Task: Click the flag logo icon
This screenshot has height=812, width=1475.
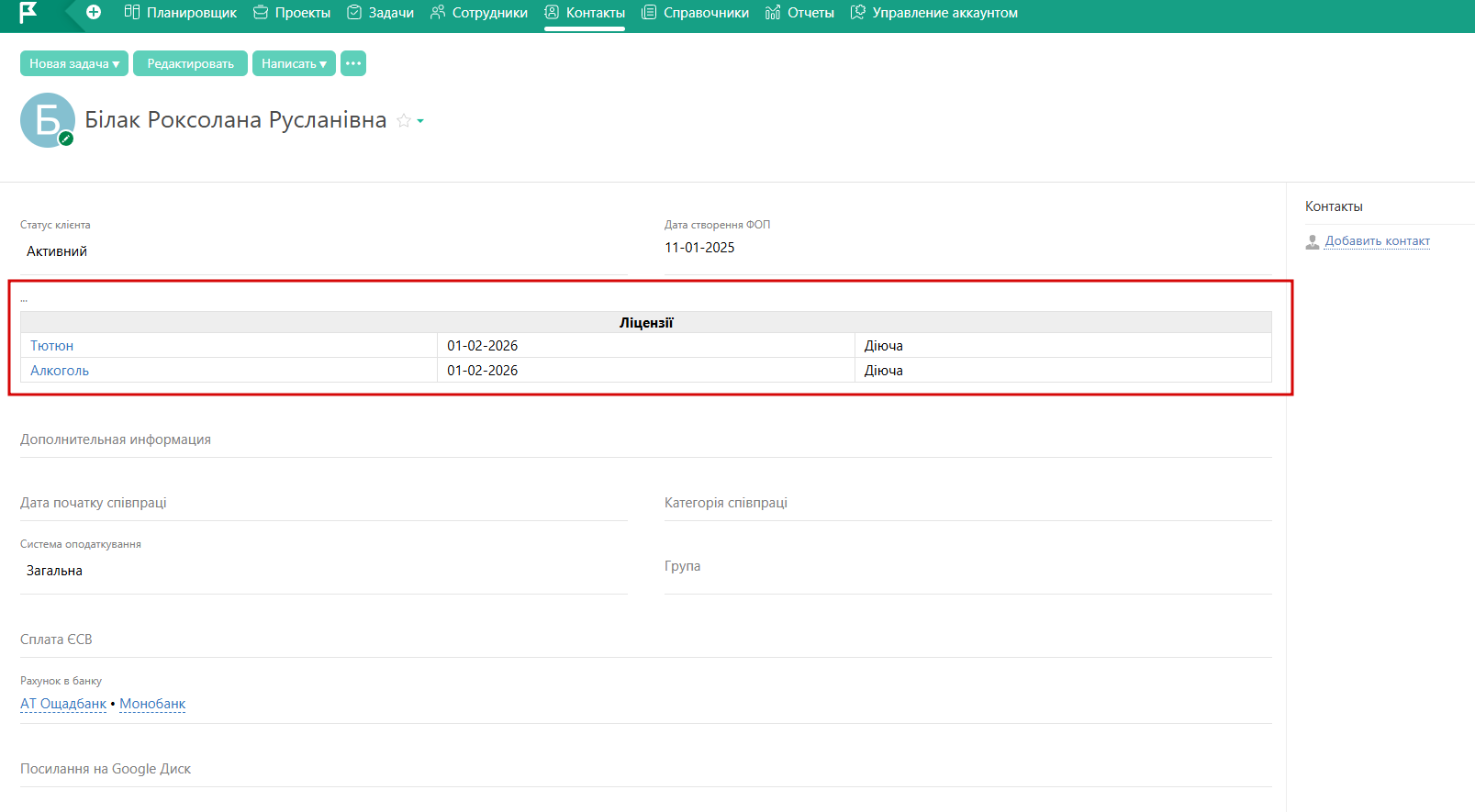Action: coord(28,13)
